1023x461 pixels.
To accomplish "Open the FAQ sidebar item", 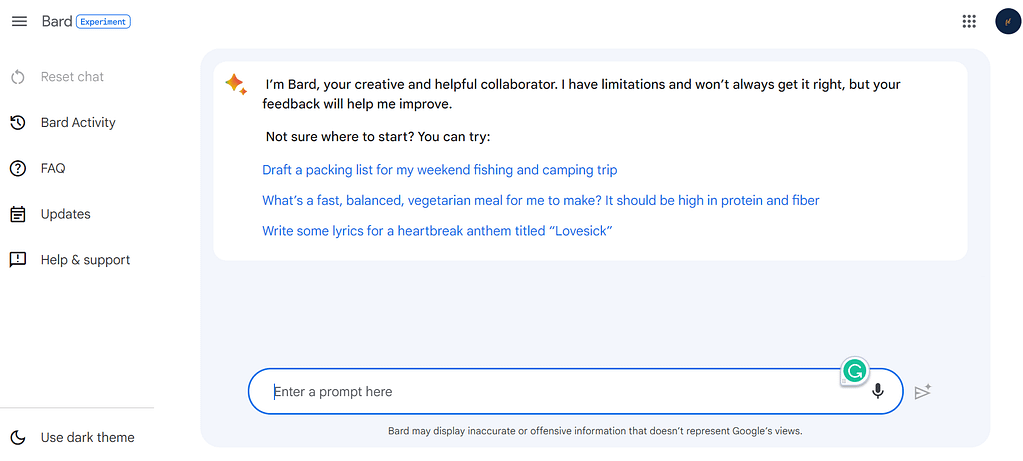I will pos(53,168).
